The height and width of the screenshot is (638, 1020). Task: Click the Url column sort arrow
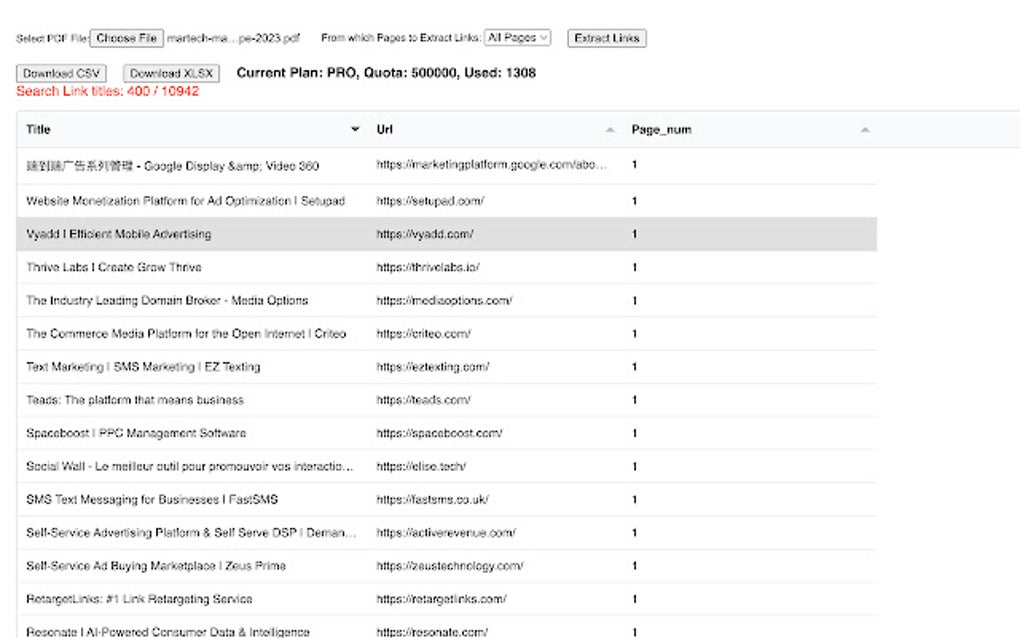[610, 130]
